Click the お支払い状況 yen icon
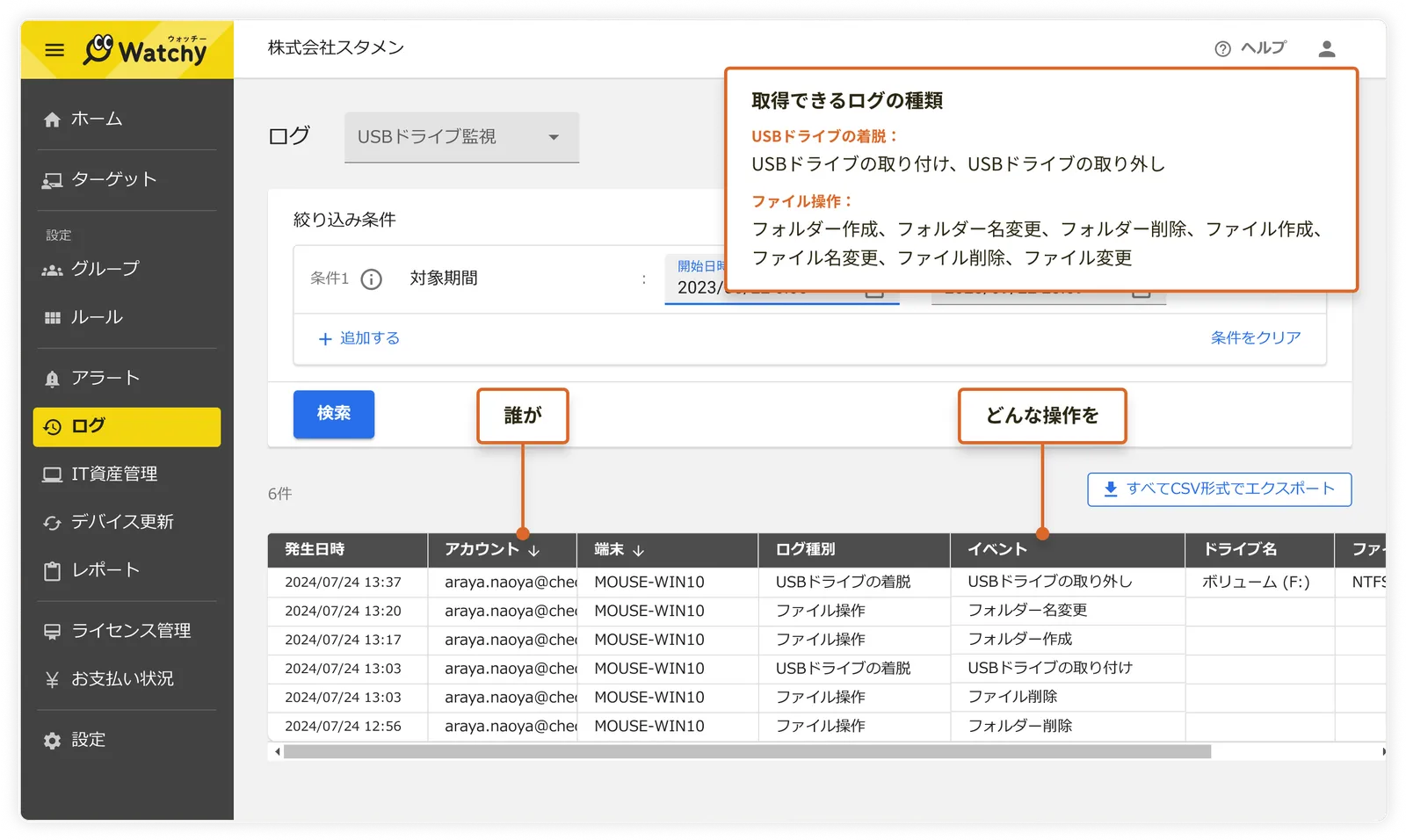The image size is (1406, 840). (53, 679)
